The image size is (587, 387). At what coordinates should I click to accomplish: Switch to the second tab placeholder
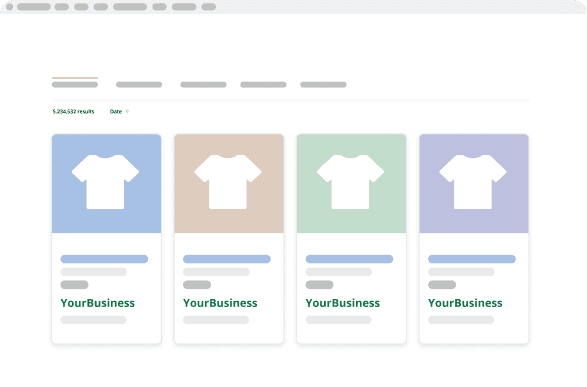click(x=139, y=85)
